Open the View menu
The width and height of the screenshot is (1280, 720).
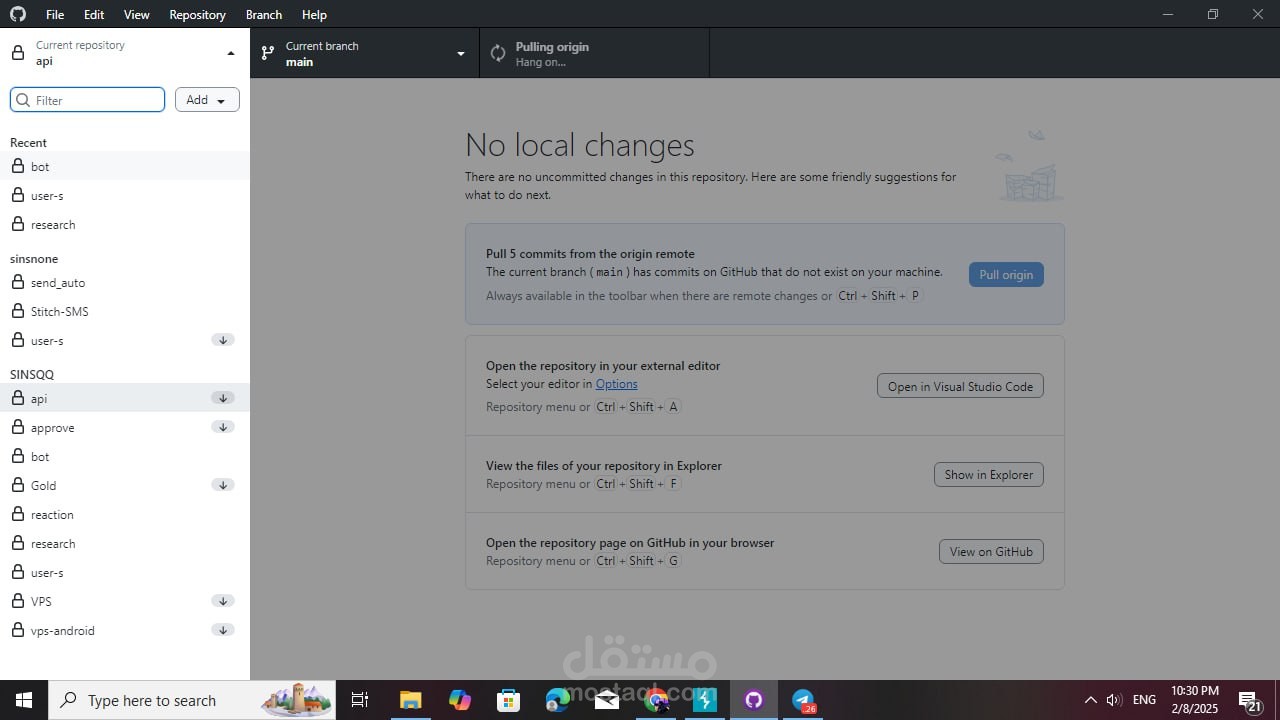[x=137, y=15]
